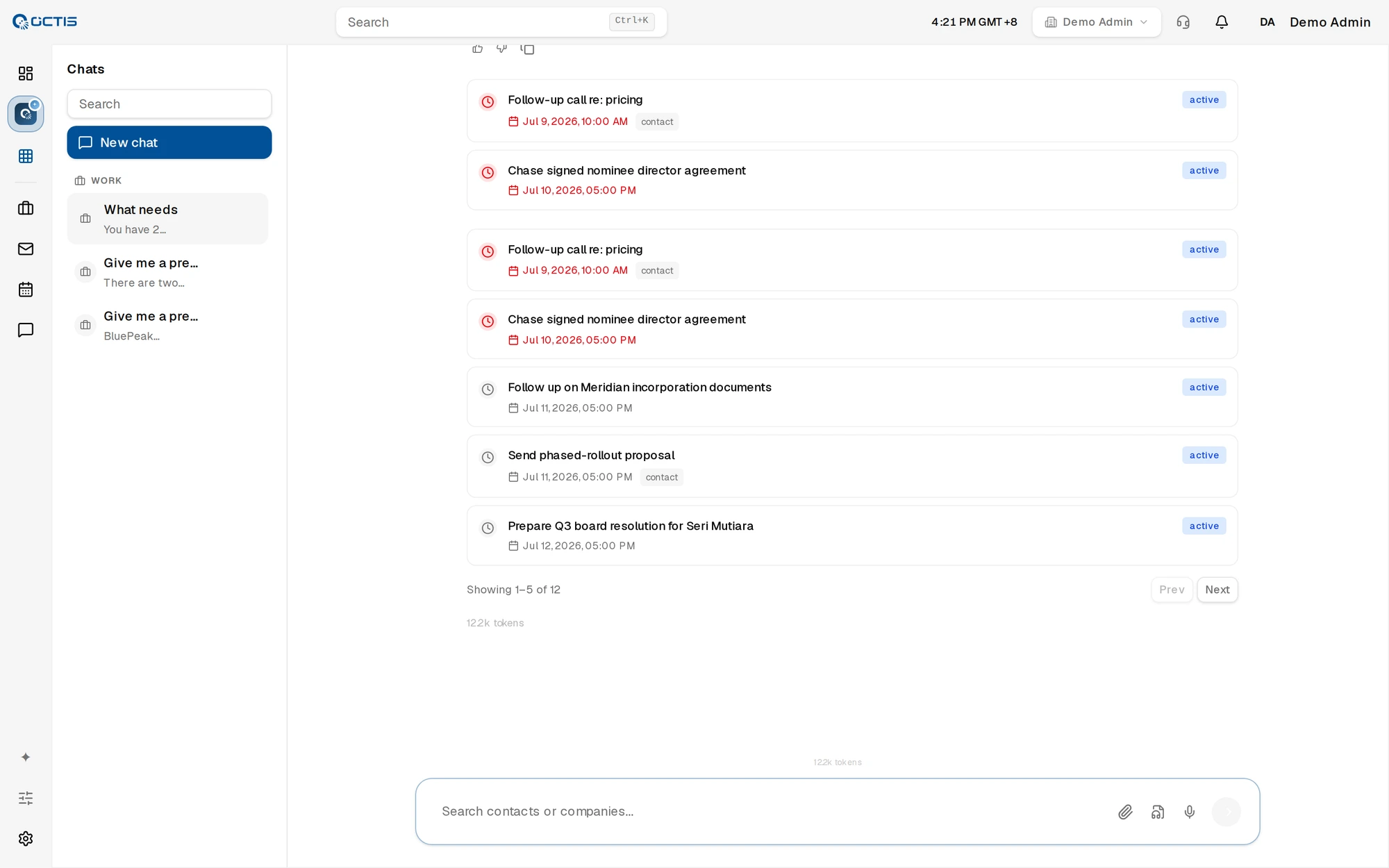Click the paperclip attach icon
The height and width of the screenshot is (868, 1389).
1125,812
